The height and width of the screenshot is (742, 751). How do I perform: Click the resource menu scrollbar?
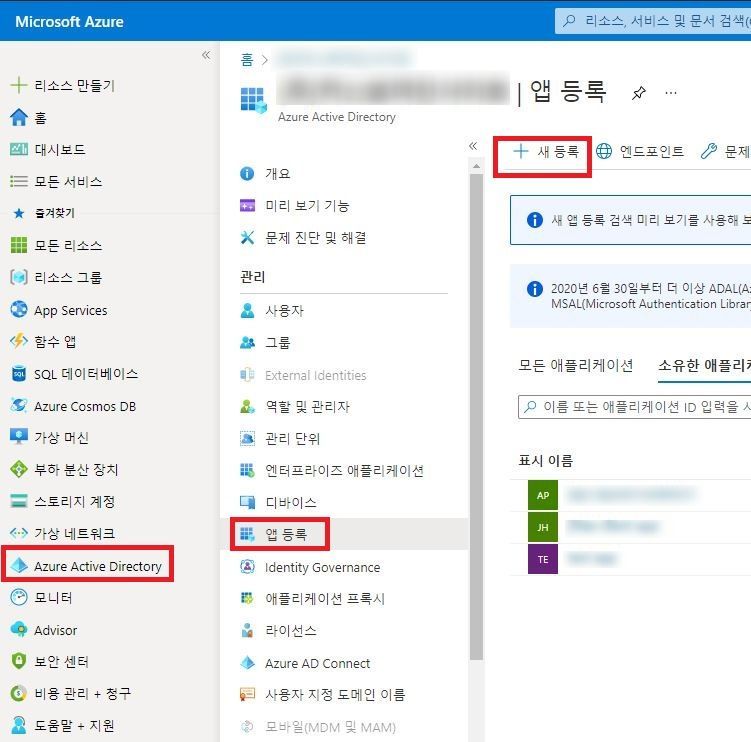tap(476, 417)
